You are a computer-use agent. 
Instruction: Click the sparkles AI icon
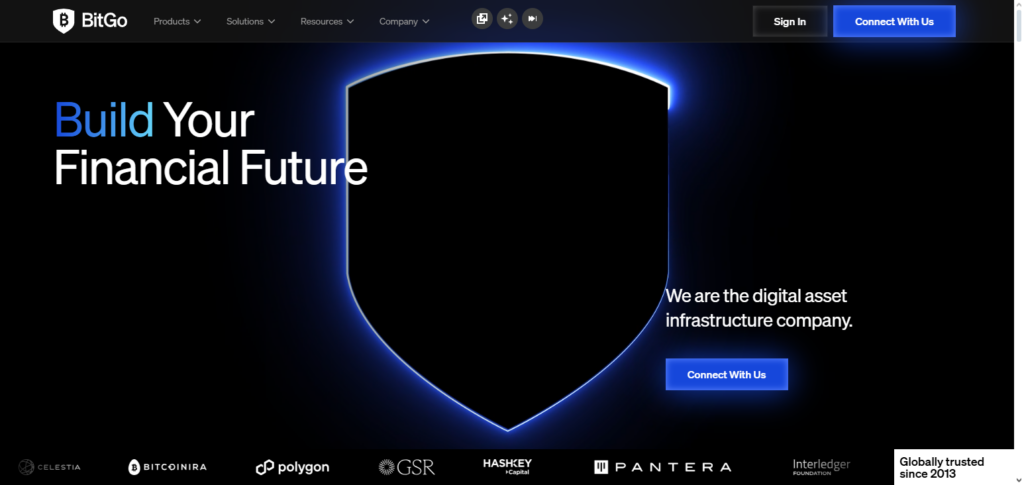pos(507,18)
